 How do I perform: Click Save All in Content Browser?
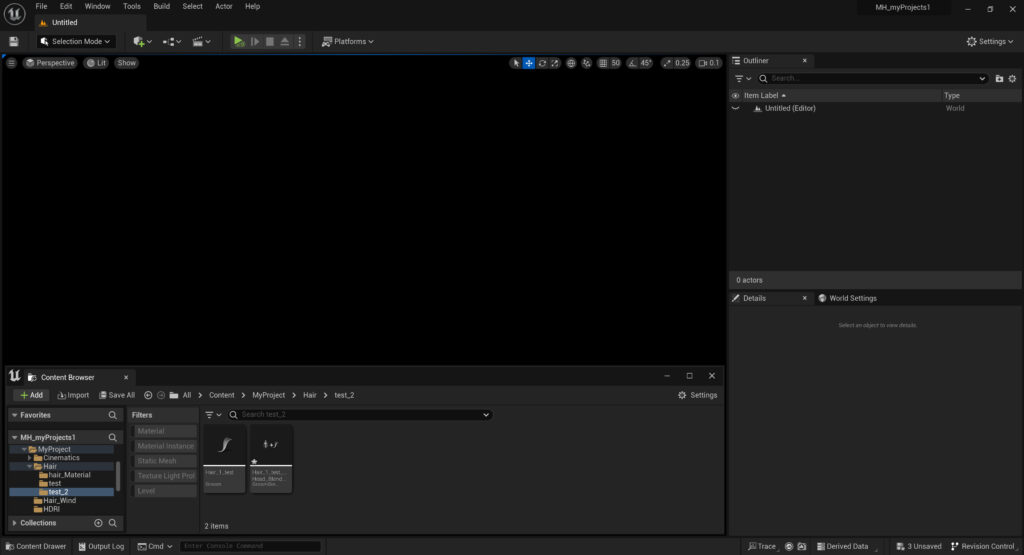tap(117, 395)
